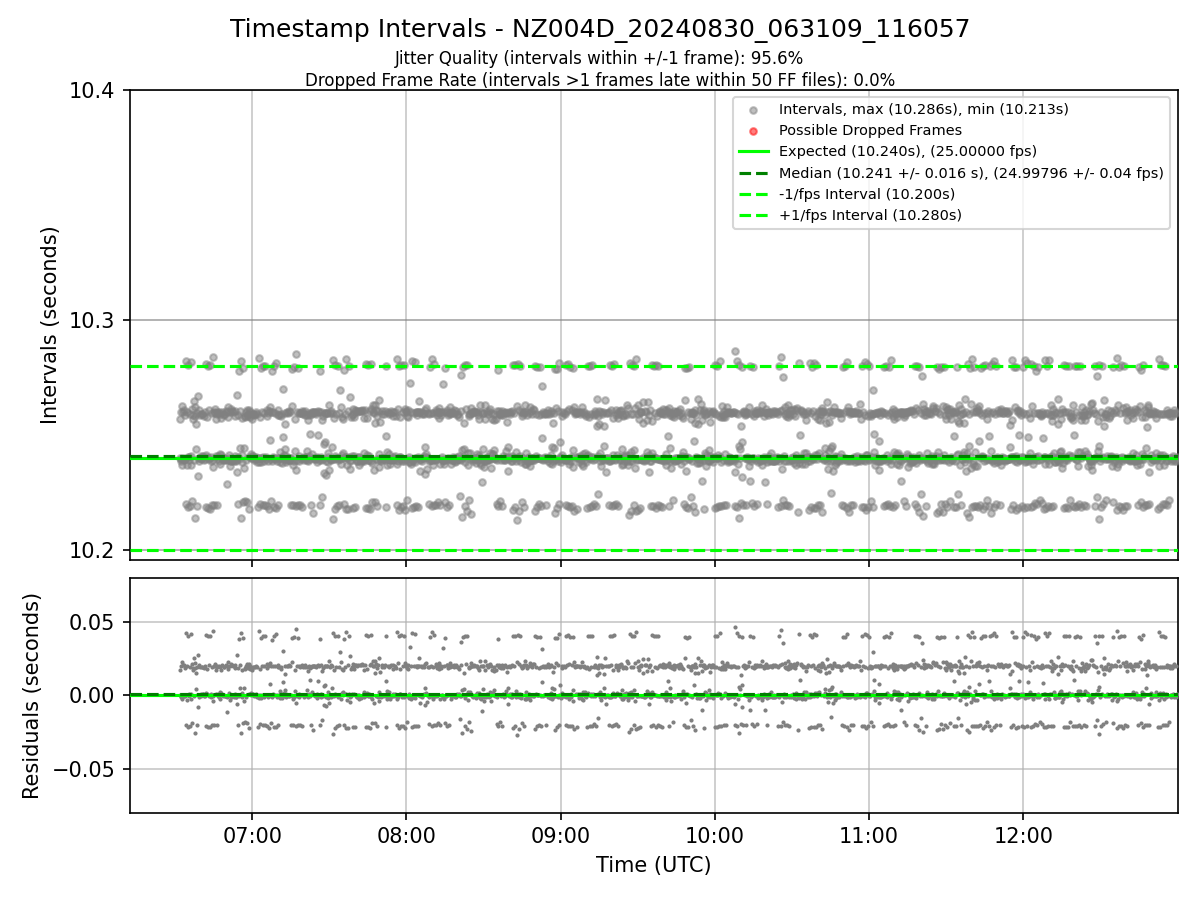The image size is (1200, 900).
Task: Click legend entry "+1/fps Interval (10.280s)"
Action: tap(870, 215)
